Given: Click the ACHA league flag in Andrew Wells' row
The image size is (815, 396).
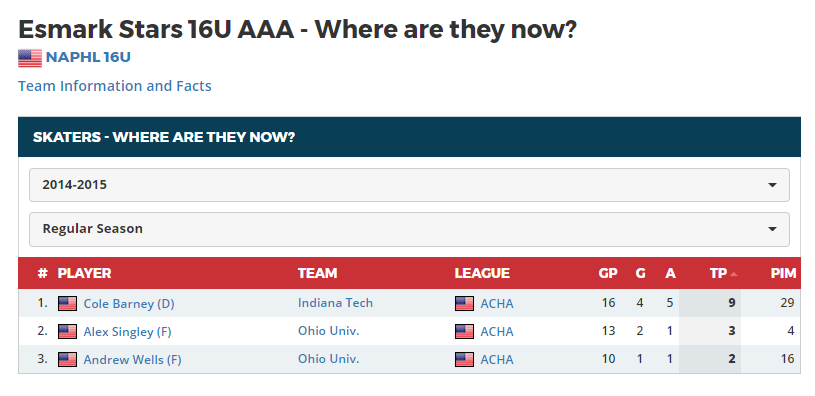Looking at the screenshot, I should point(464,360).
